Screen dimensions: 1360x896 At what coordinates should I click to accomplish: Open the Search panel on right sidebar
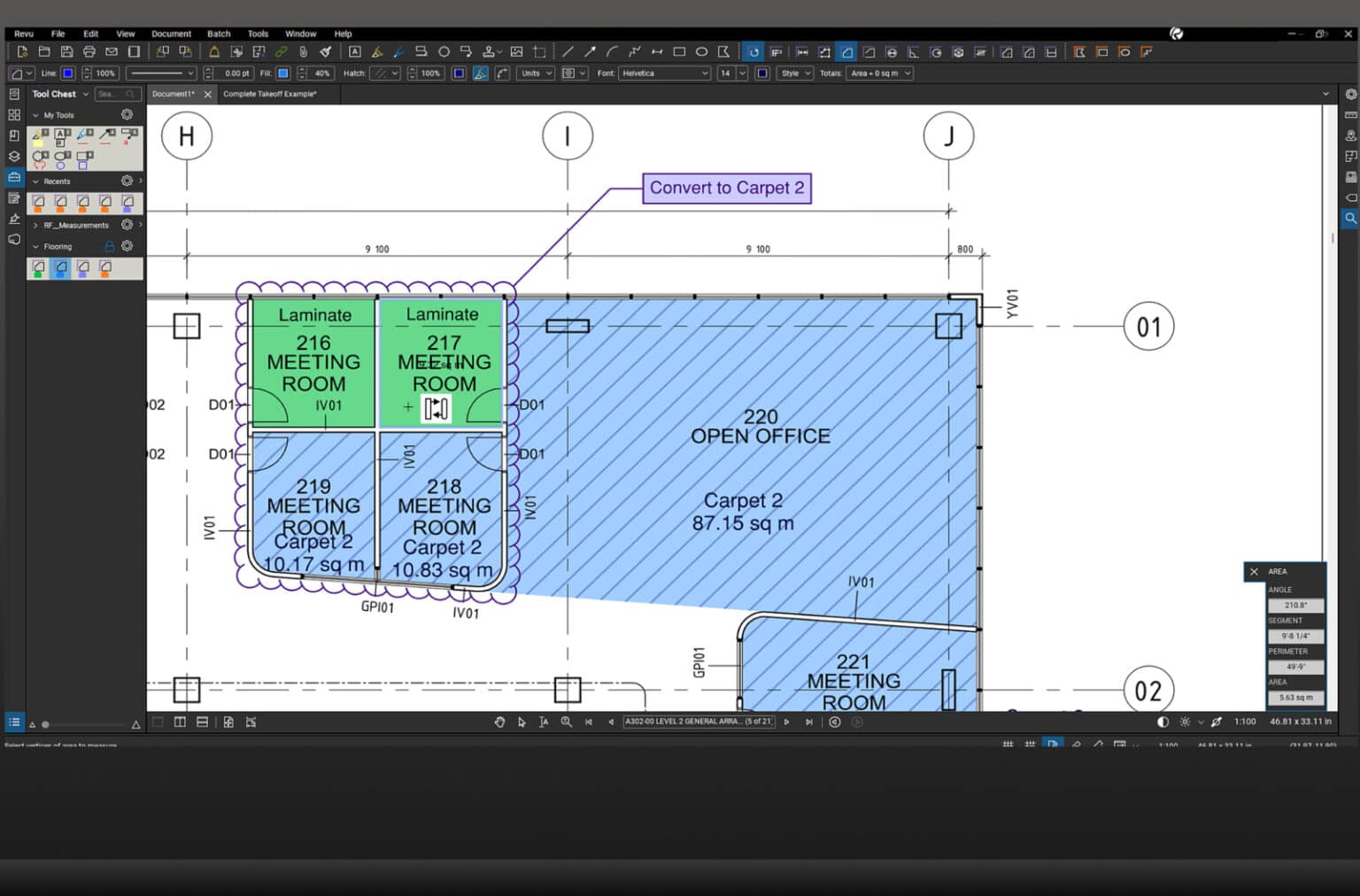pyautogui.click(x=1350, y=218)
